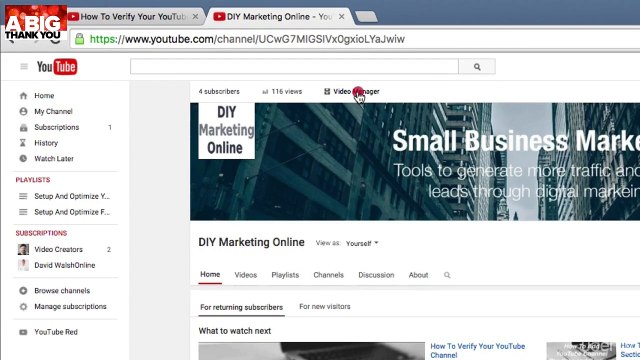Click the 116 views count
Viewport: 640px width, 360px height.
[287, 91]
